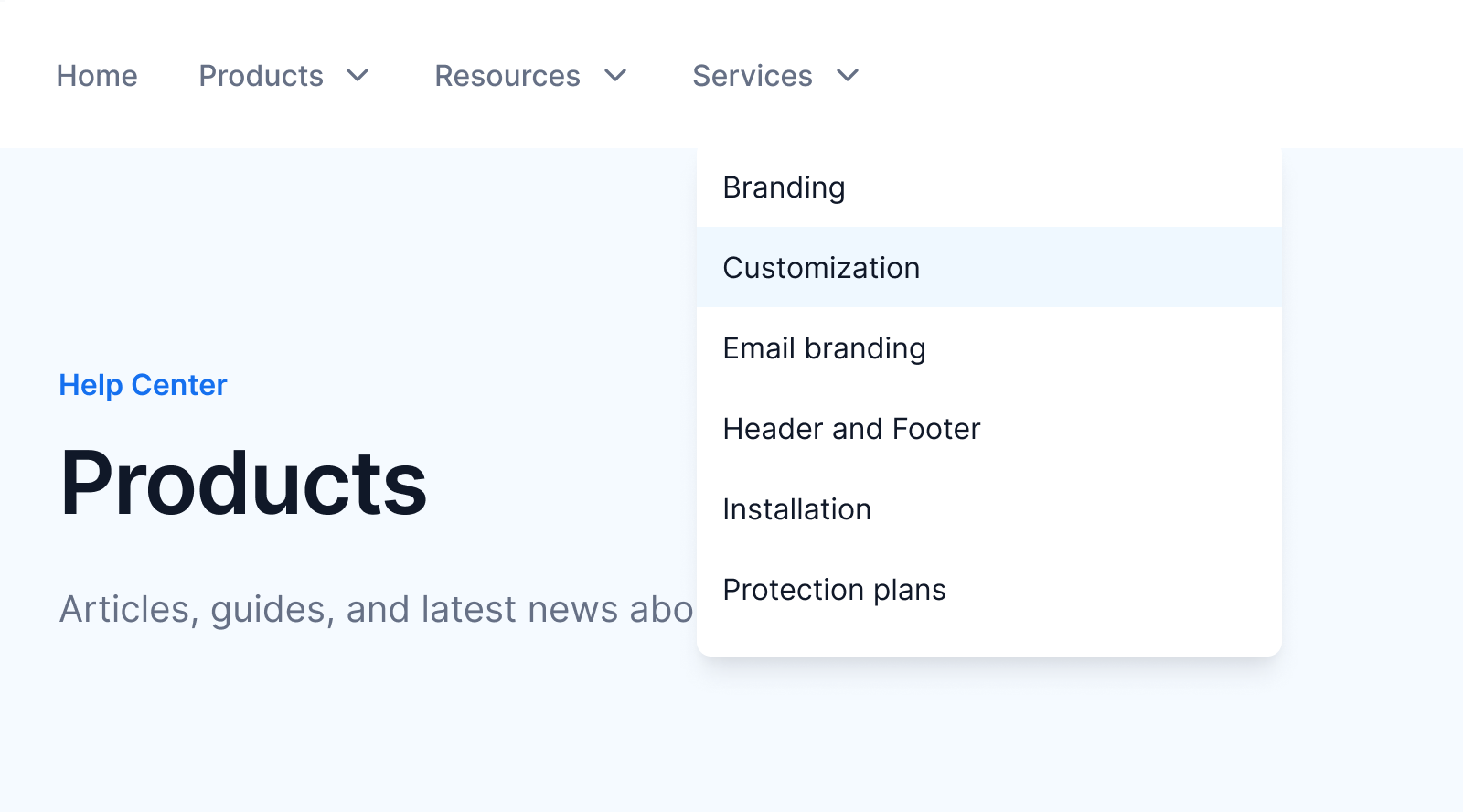This screenshot has height=812, width=1463.
Task: Click blank background area above Help Center
Action: [x=274, y=256]
